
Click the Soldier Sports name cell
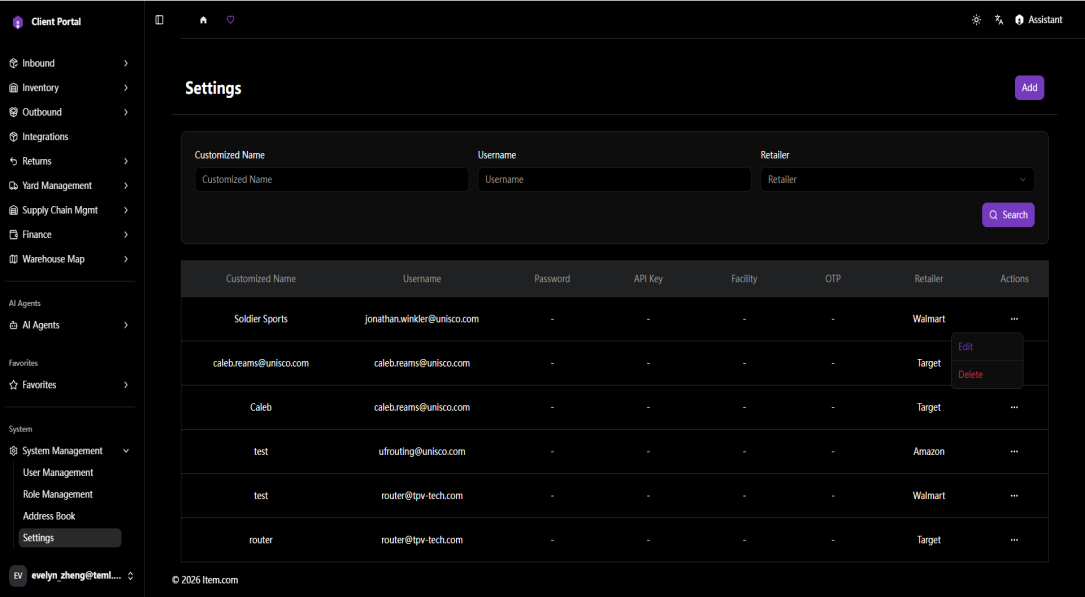click(261, 319)
